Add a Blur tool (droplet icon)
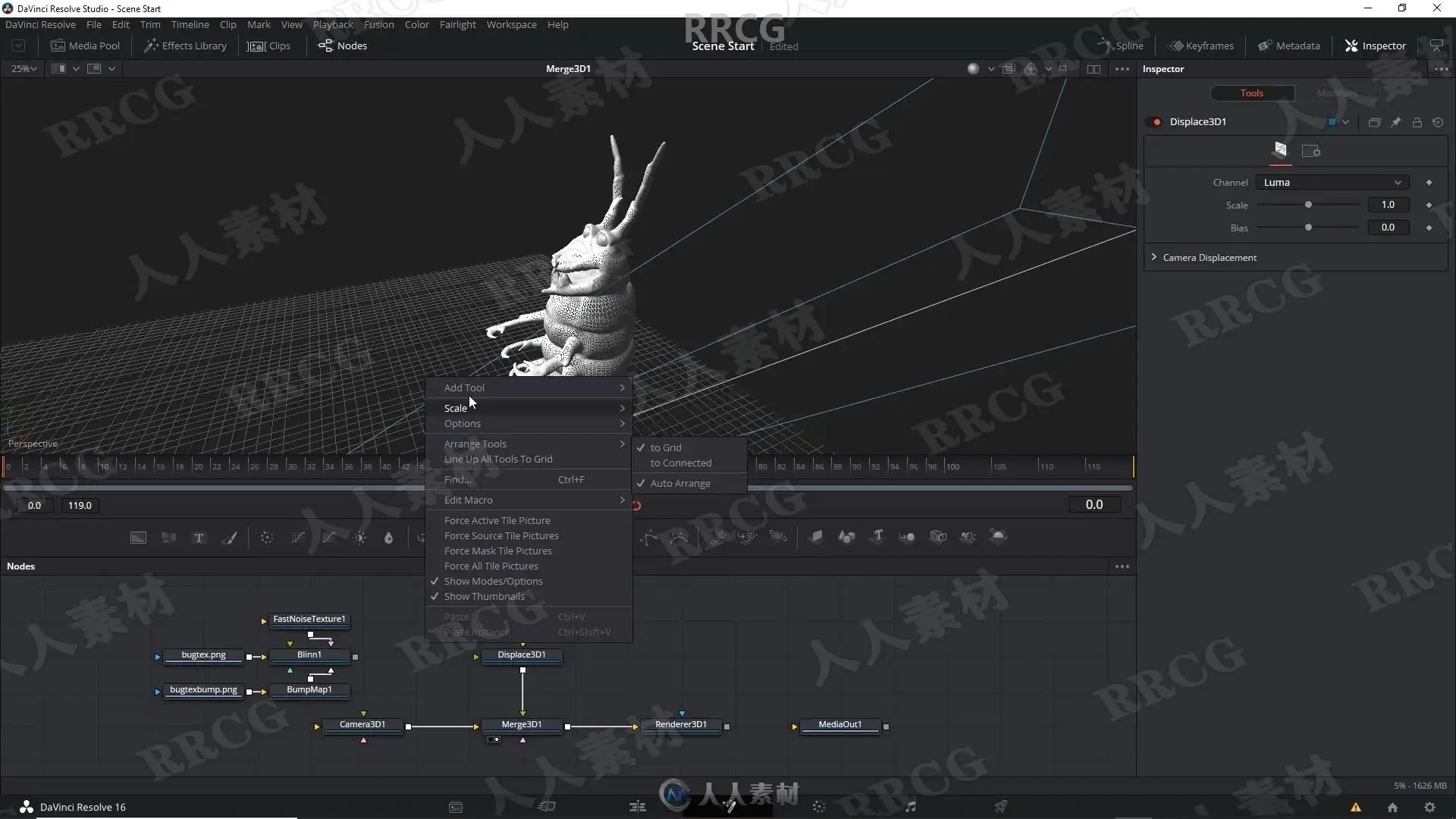Image resolution: width=1456 pixels, height=819 pixels. pyautogui.click(x=389, y=538)
